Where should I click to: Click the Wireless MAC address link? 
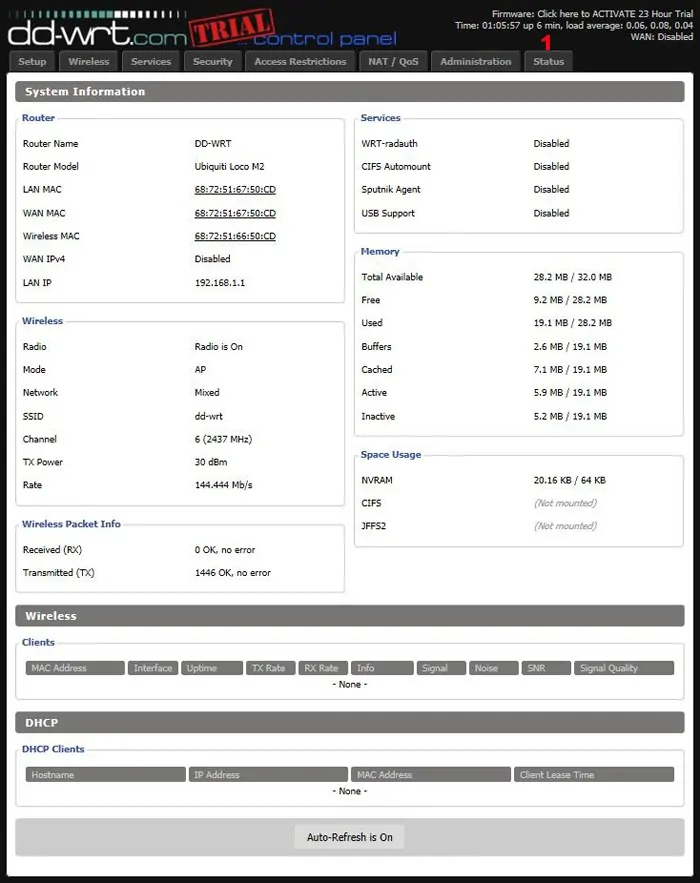[235, 237]
